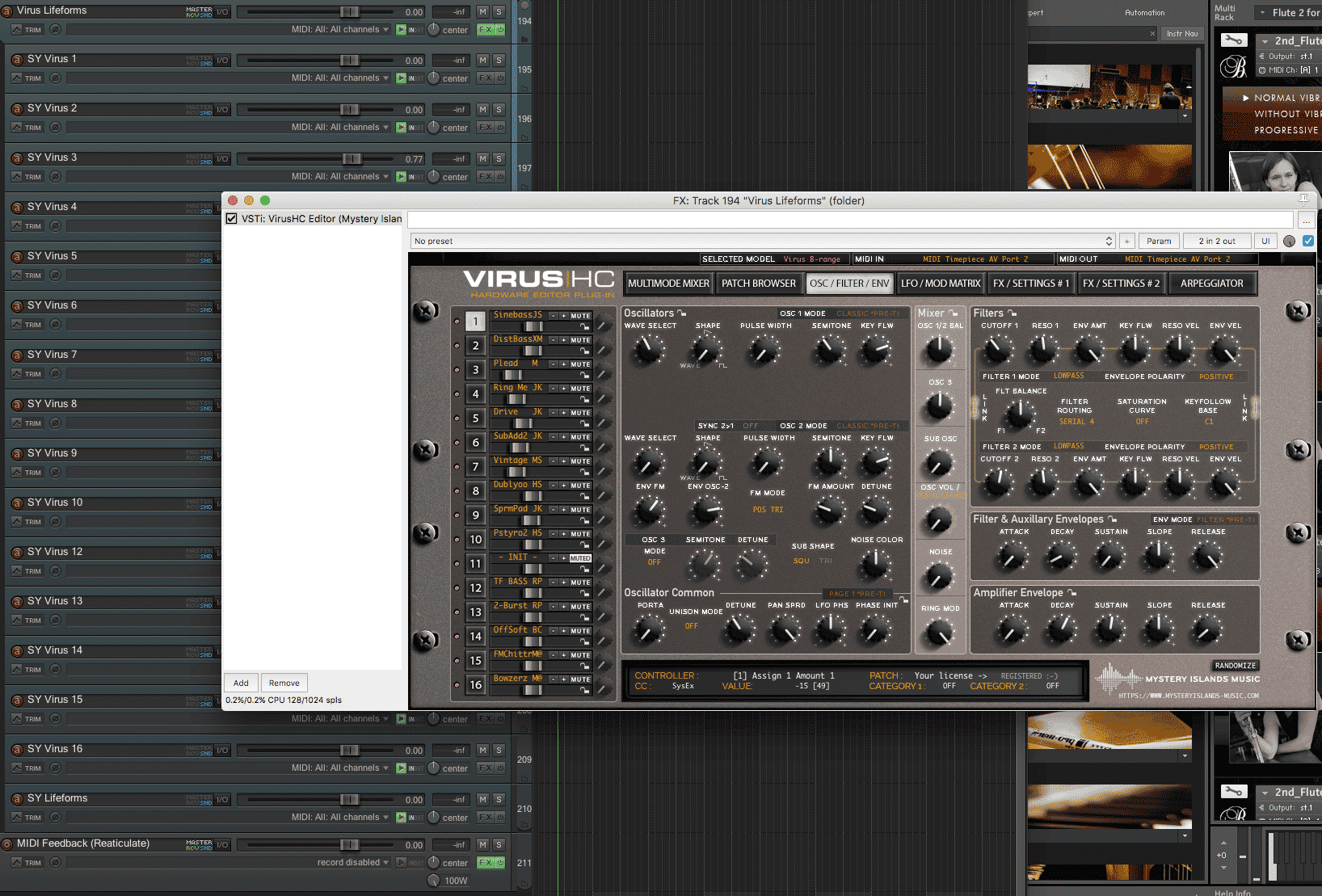Click the part 4 Ring Me JK volume slider

[x=517, y=399]
